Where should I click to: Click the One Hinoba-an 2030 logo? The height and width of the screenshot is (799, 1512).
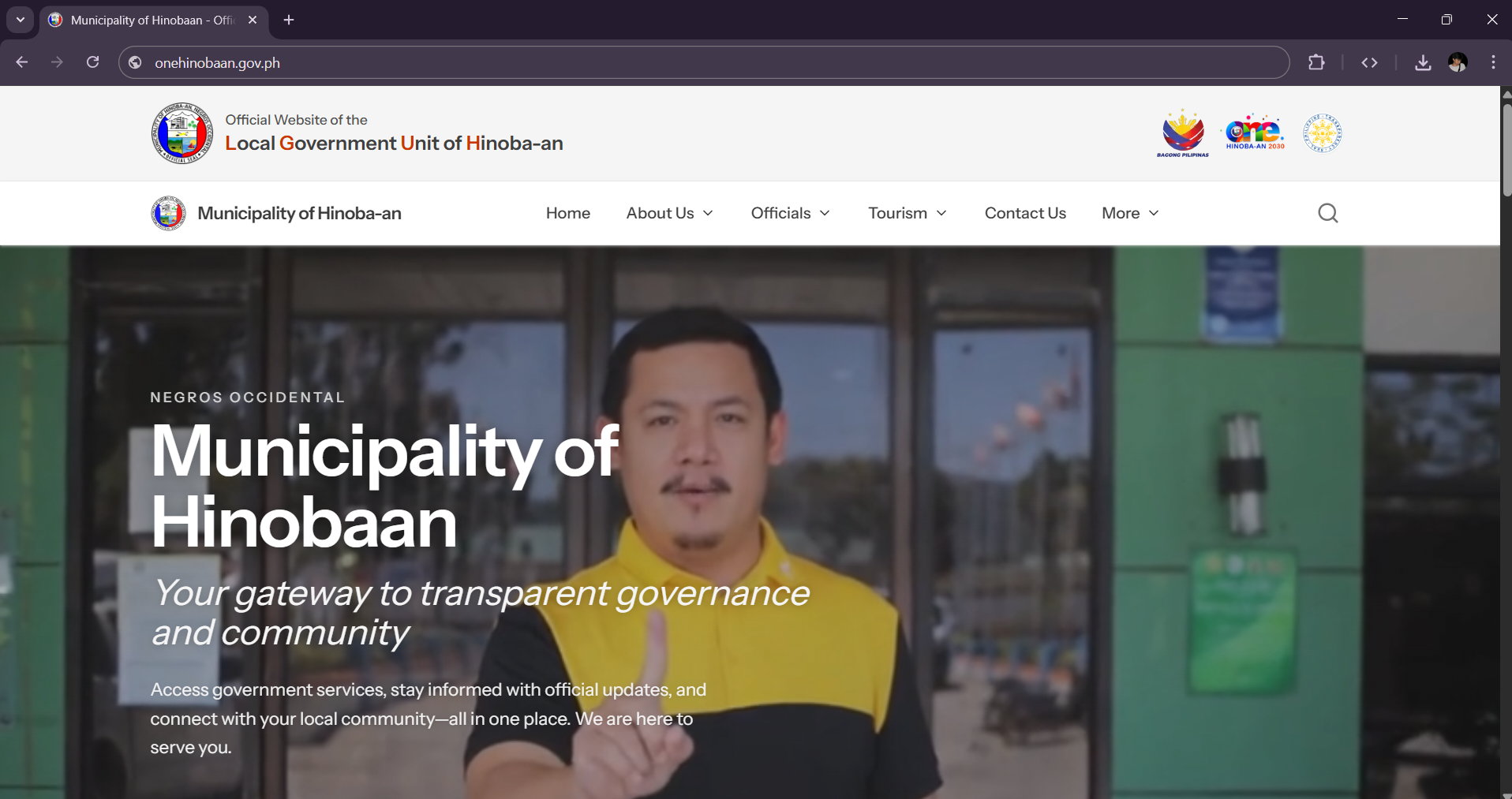click(1254, 133)
